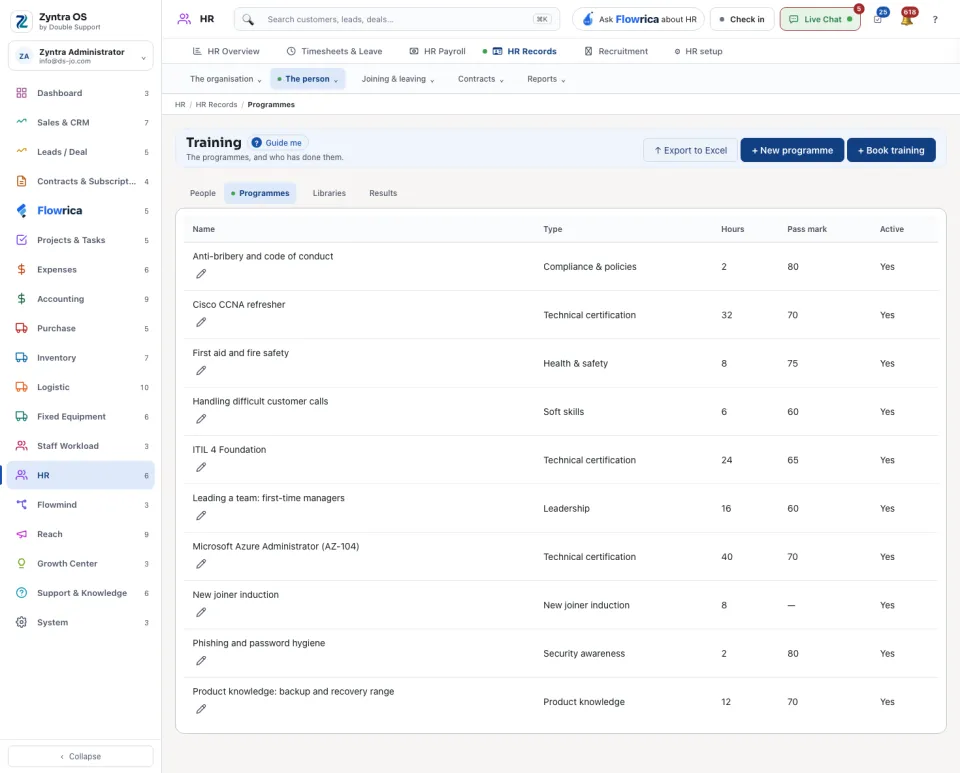
Task: Open System settings in the sidebar
Action: (x=81, y=622)
